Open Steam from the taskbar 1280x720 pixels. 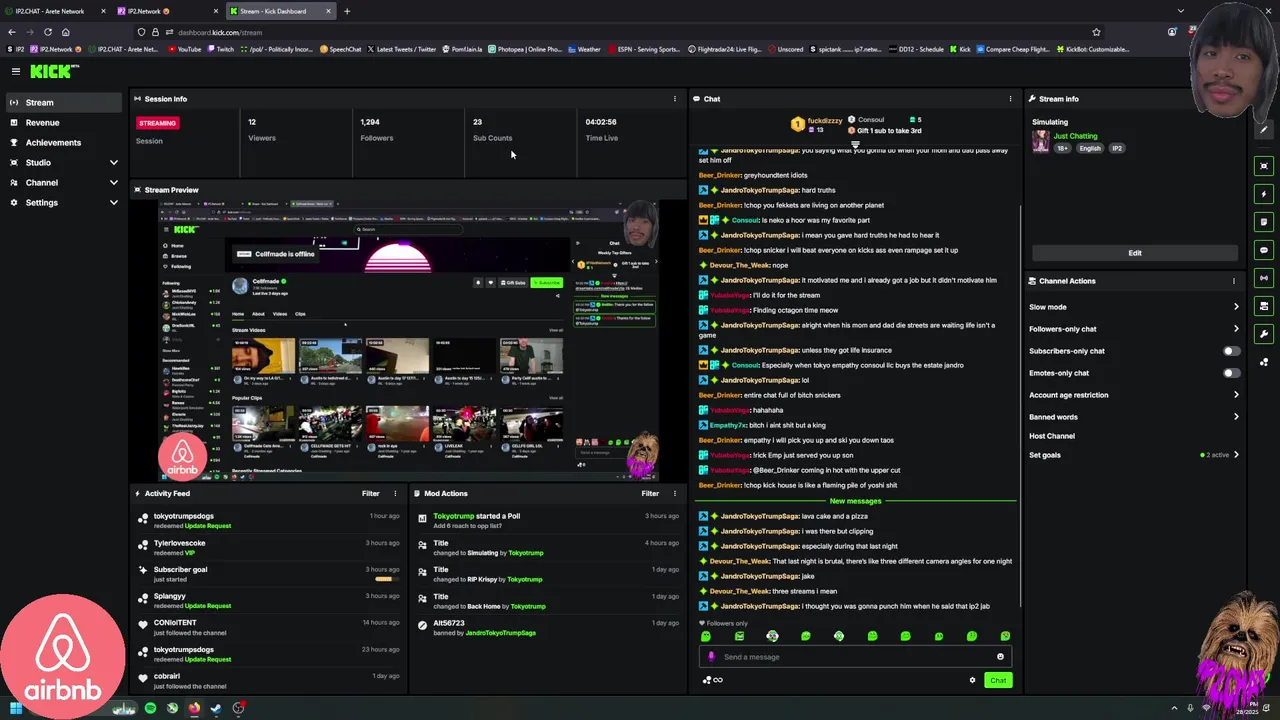(216, 708)
